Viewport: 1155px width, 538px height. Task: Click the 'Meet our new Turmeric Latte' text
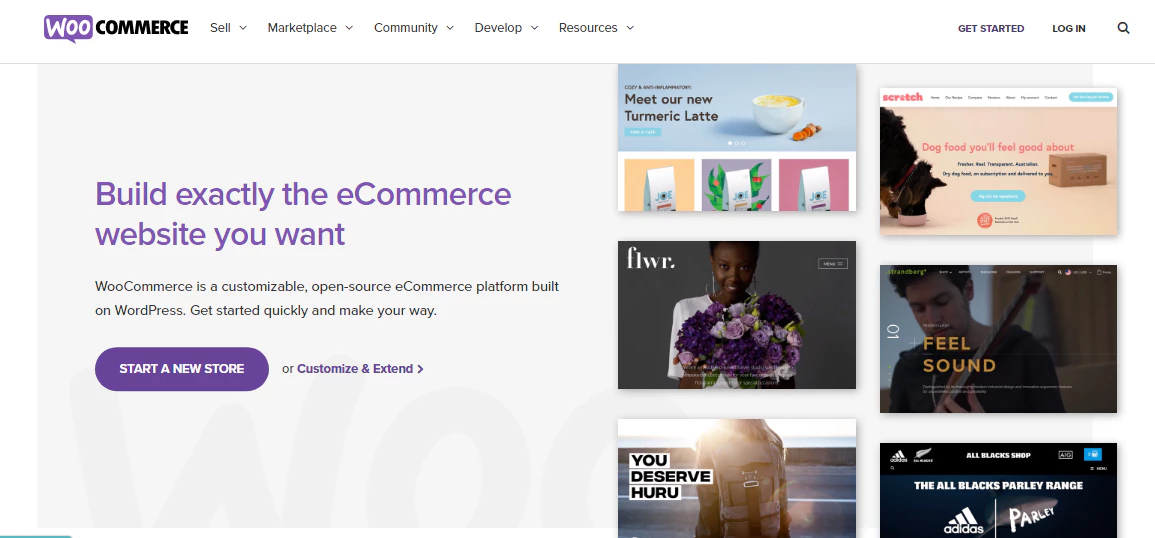coord(671,108)
